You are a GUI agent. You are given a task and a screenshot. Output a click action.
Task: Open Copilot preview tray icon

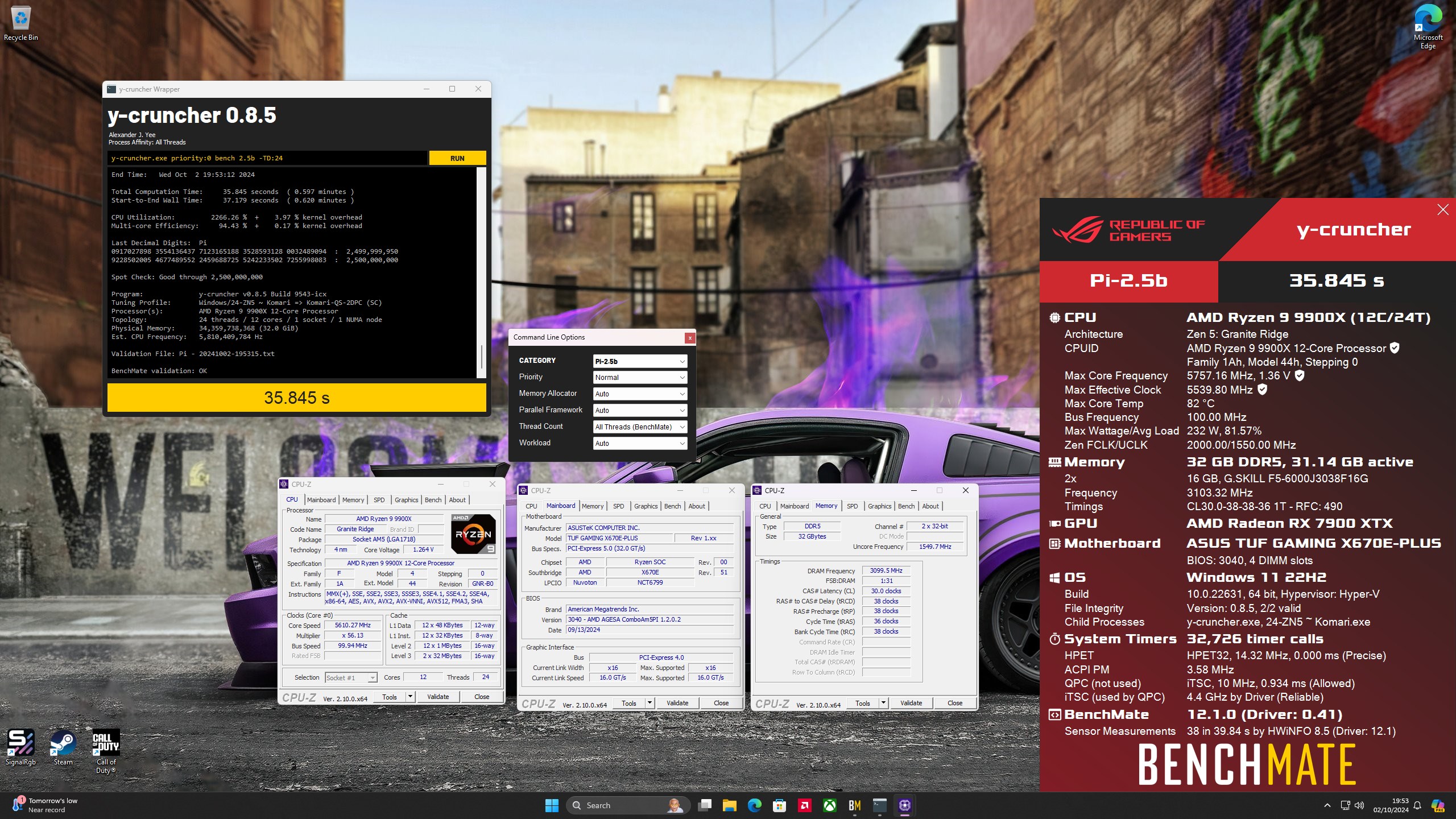coord(1438,805)
